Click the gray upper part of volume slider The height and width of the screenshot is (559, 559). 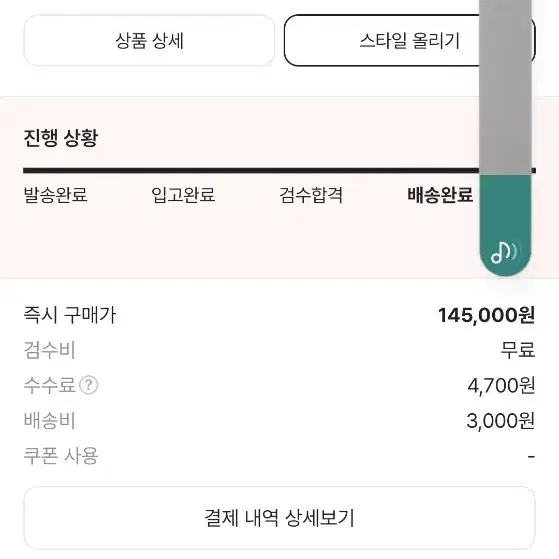505,87
